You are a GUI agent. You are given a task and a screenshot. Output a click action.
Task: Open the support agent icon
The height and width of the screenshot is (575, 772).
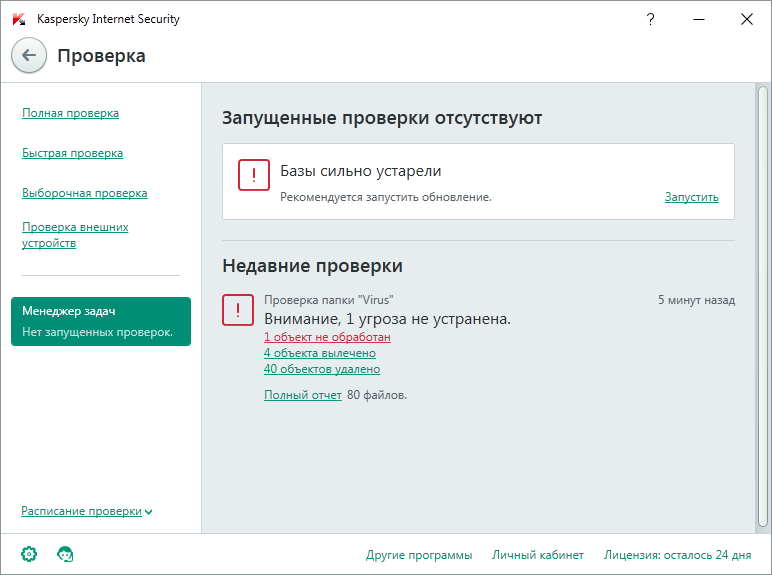coord(65,554)
